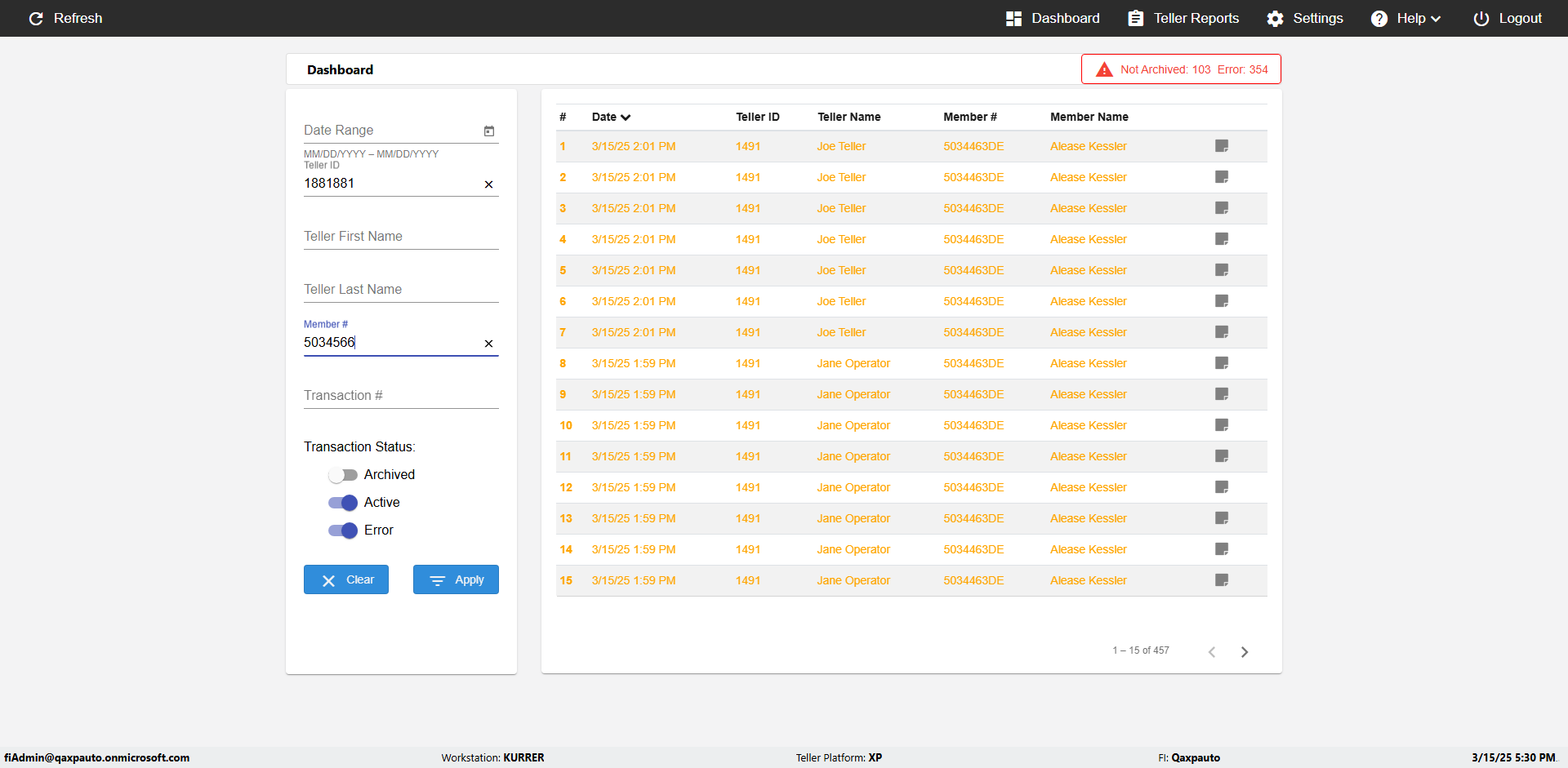Open note icon for row 15 transaction

coord(1222,580)
